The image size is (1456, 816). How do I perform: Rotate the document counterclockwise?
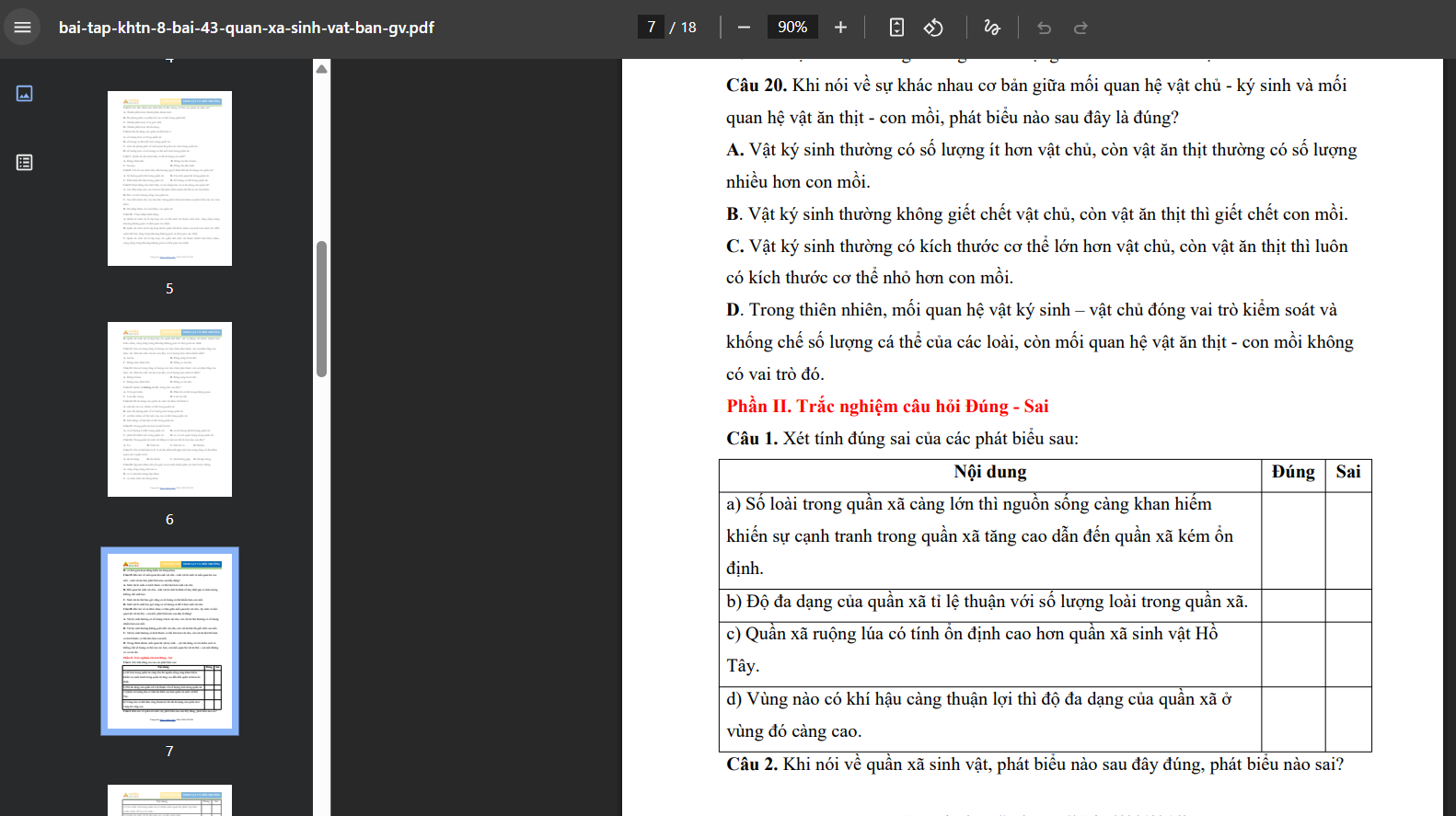[933, 28]
